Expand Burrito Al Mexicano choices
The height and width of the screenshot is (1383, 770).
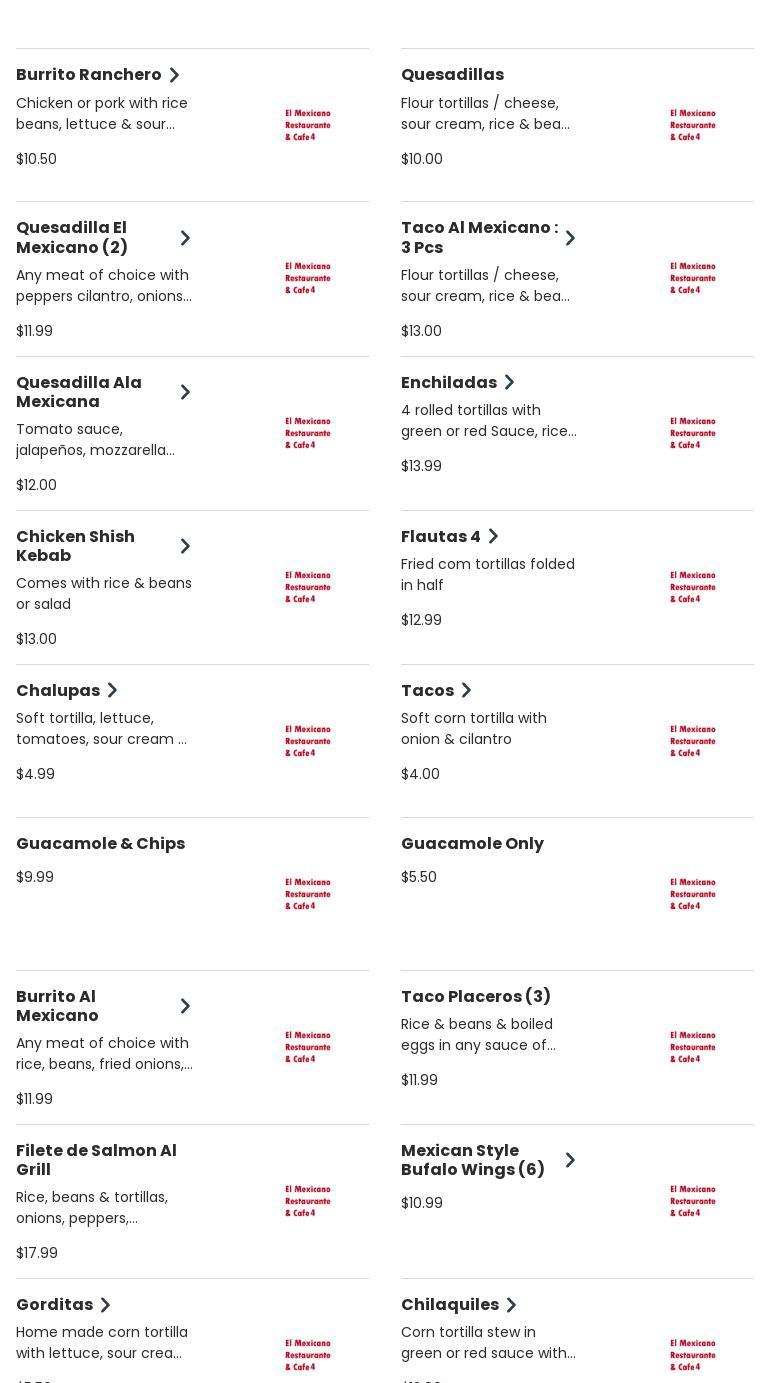click(x=185, y=1006)
